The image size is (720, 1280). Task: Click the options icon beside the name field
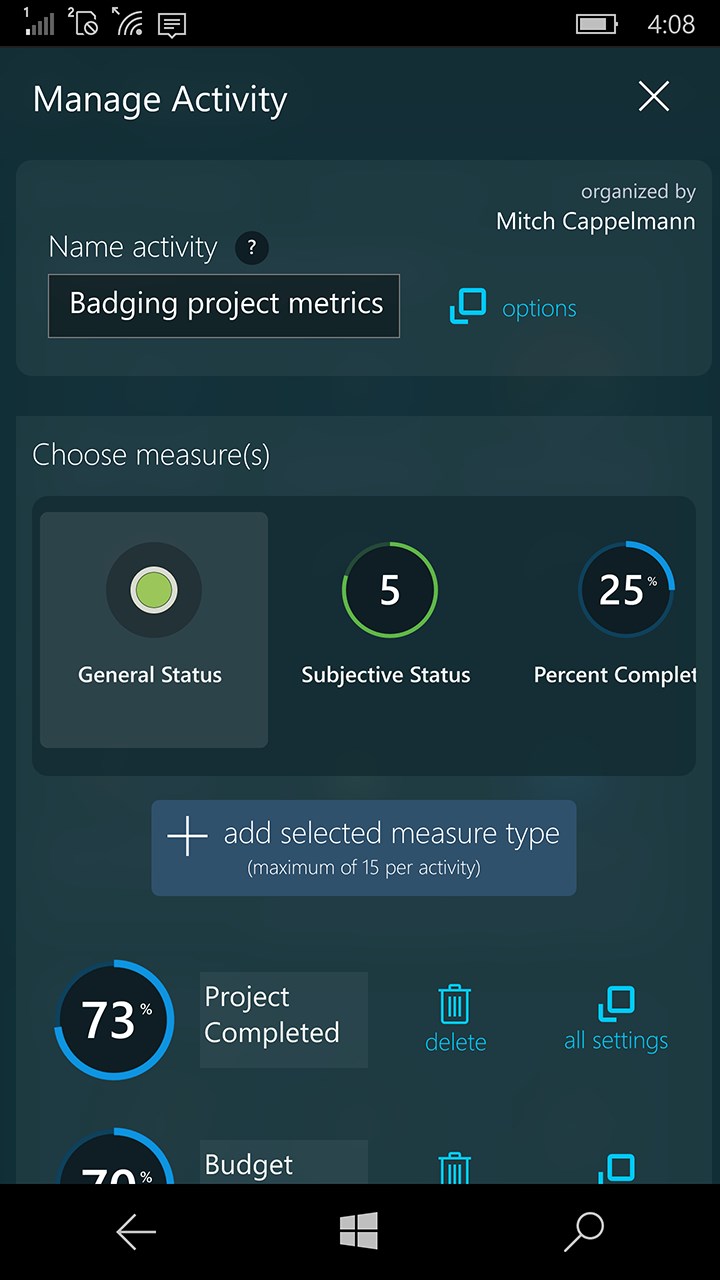point(468,308)
